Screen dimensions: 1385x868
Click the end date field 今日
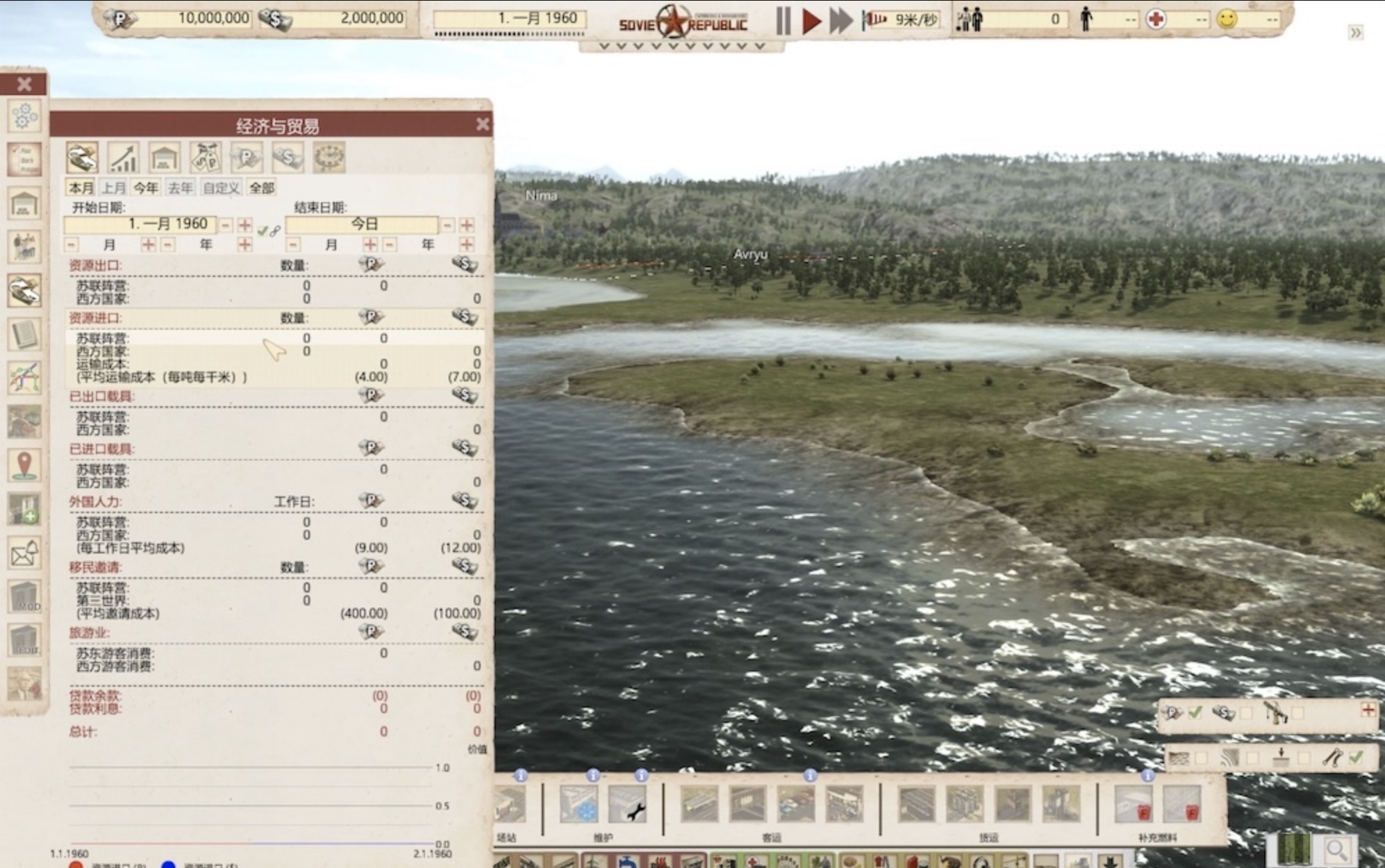(362, 224)
